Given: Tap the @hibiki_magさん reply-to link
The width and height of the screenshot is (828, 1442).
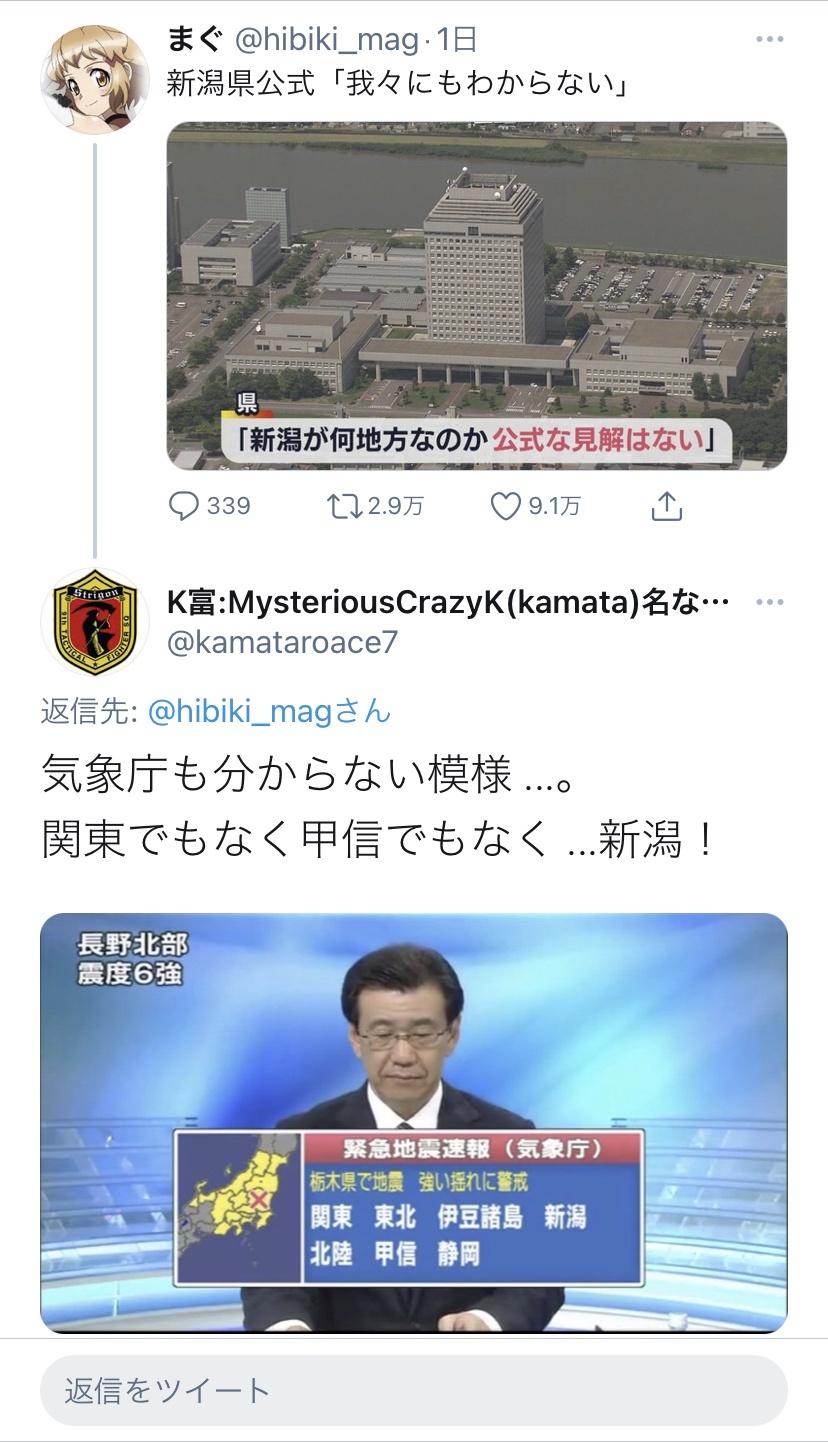Looking at the screenshot, I should [269, 711].
